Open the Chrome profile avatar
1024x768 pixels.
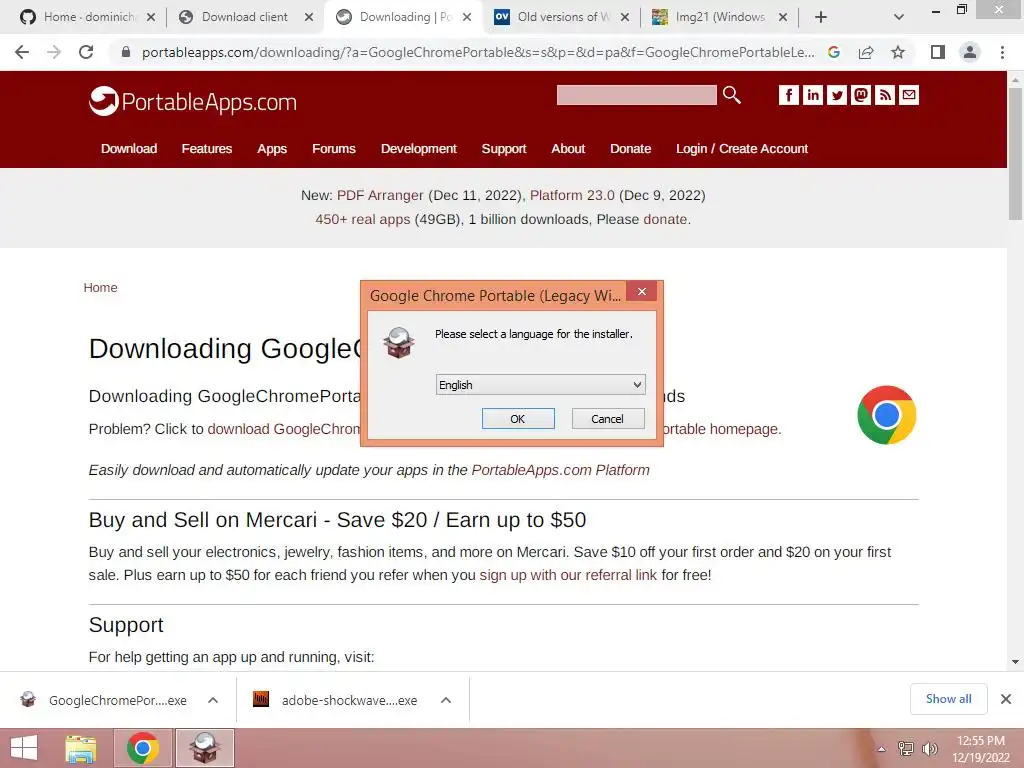point(970,52)
